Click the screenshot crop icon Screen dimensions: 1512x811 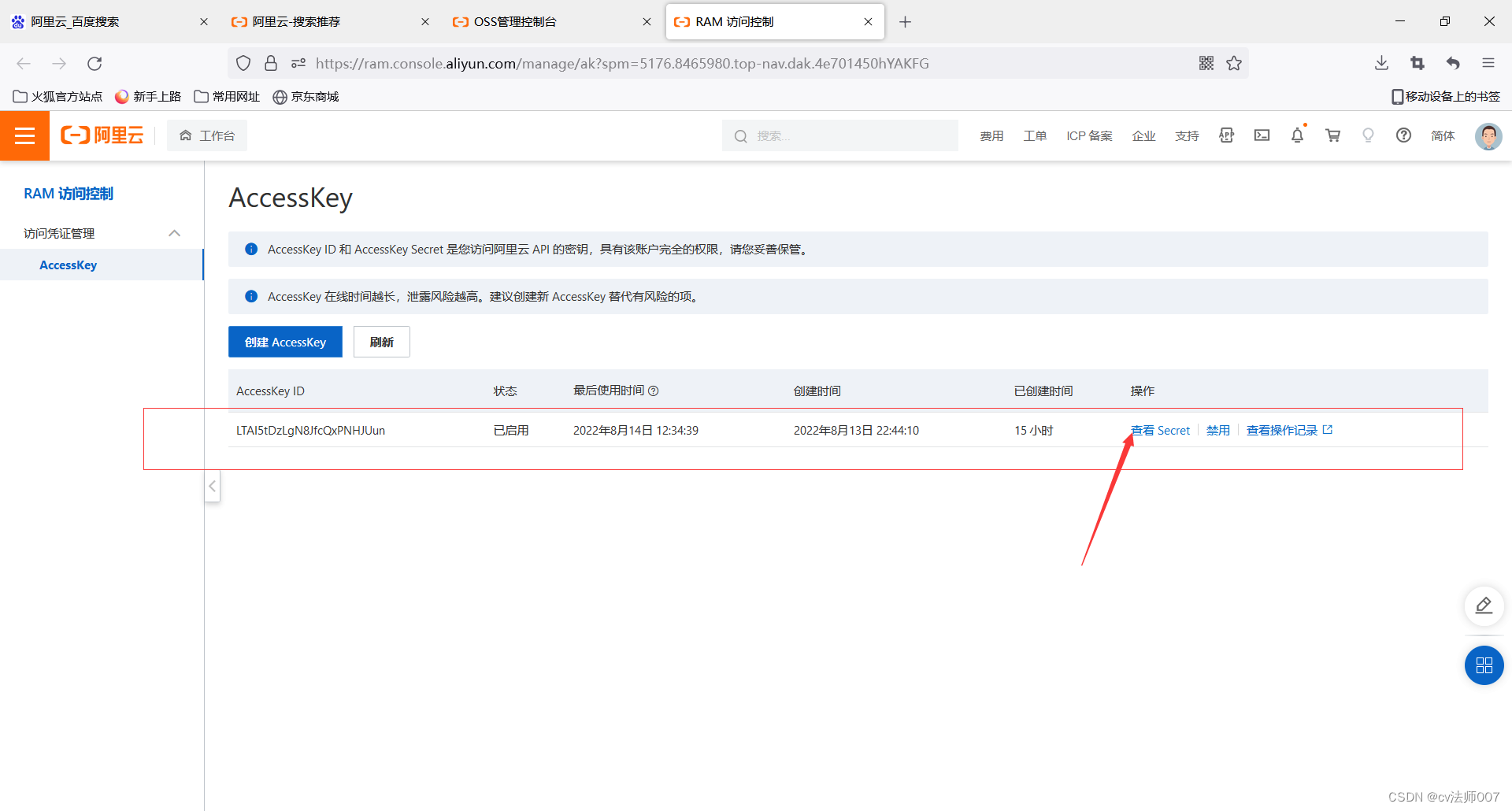coord(1417,63)
